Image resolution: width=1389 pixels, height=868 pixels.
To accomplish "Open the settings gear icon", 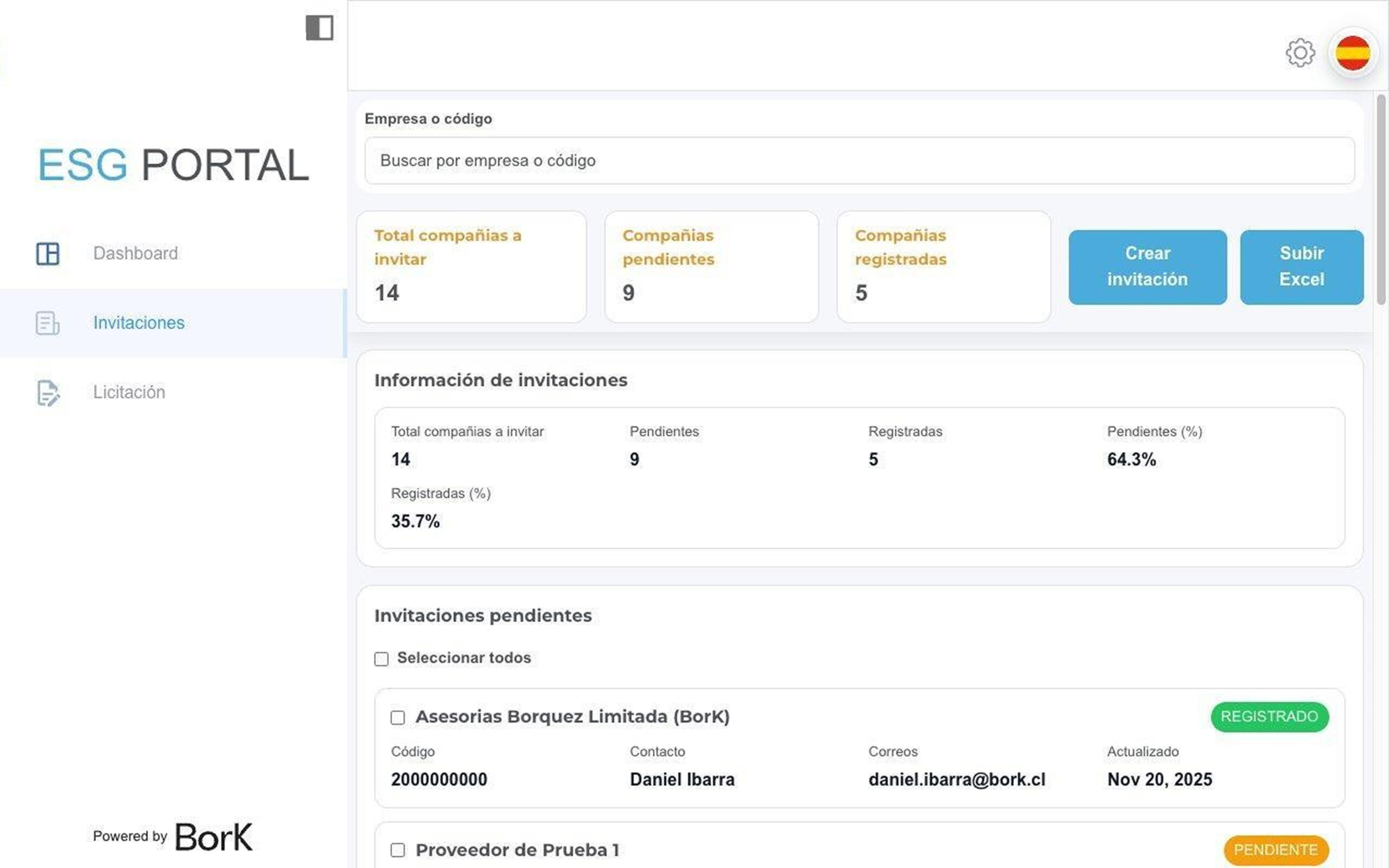I will pyautogui.click(x=1299, y=53).
